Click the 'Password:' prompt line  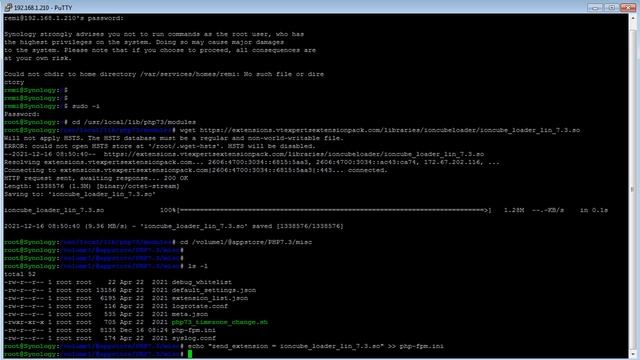pos(22,114)
